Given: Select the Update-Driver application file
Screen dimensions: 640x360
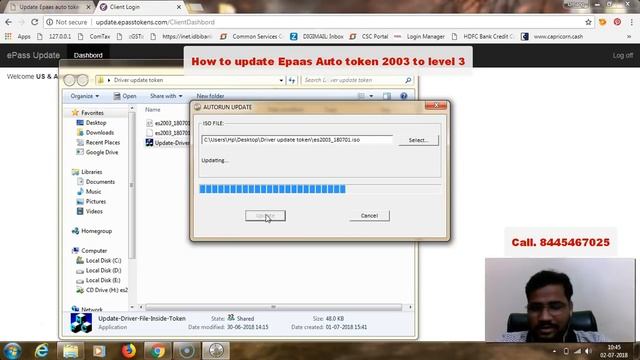Looking at the screenshot, I should pos(168,142).
